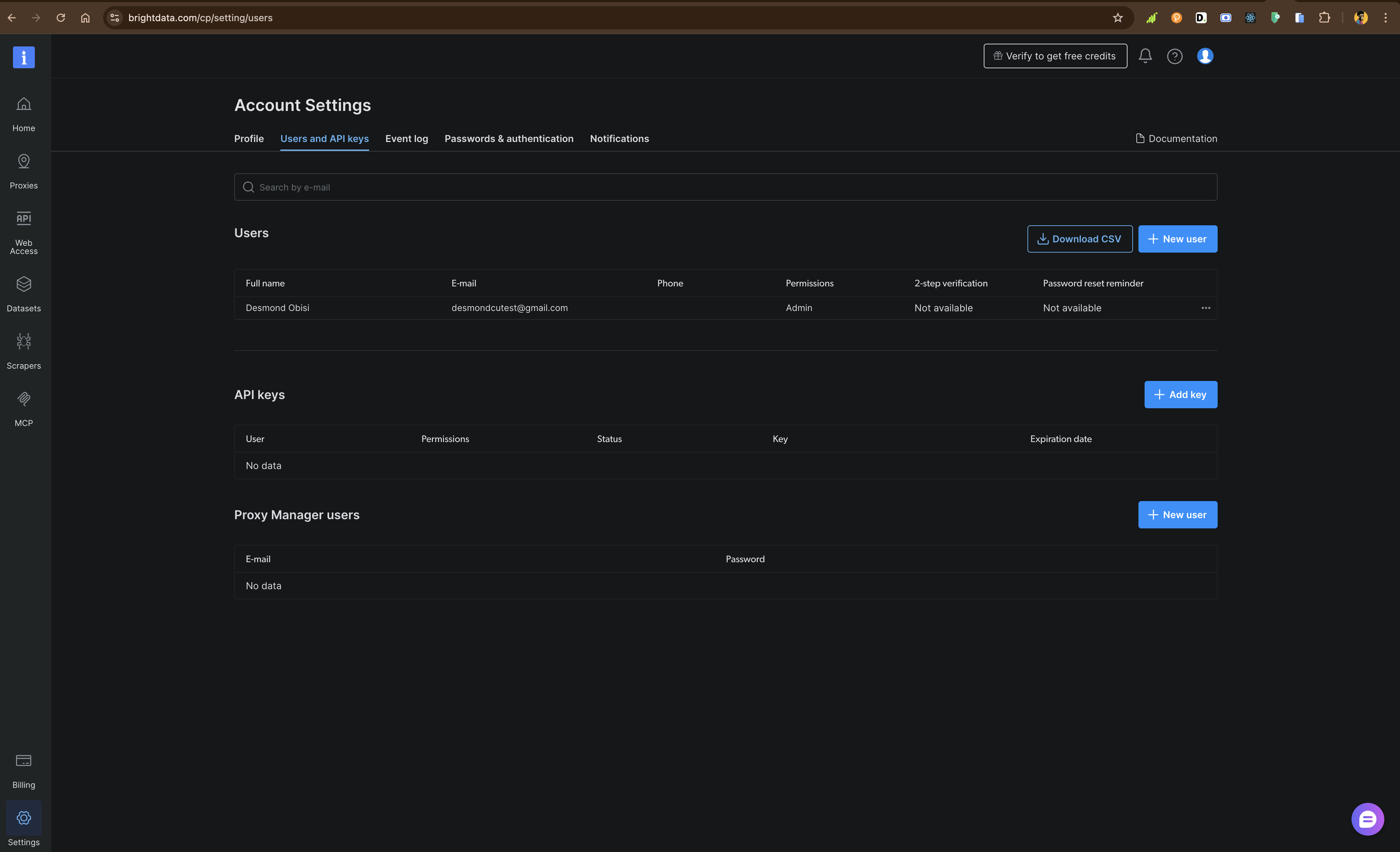The height and width of the screenshot is (852, 1400).
Task: Open the Passwords & authentication tab
Action: tap(509, 139)
